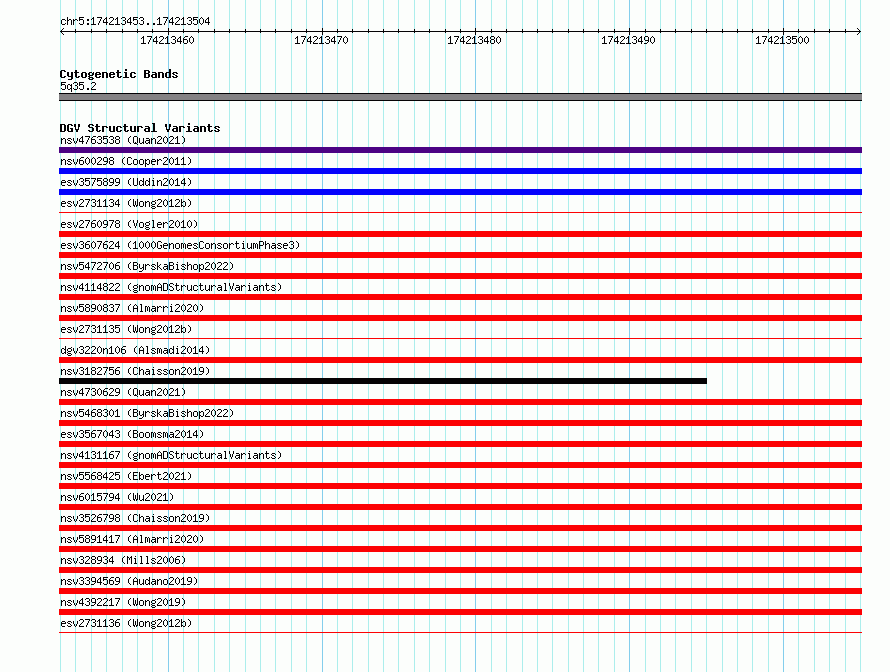This screenshot has width=890, height=672.
Task: Select the blue nsv600298 variant bar
Action: pyautogui.click(x=460, y=171)
